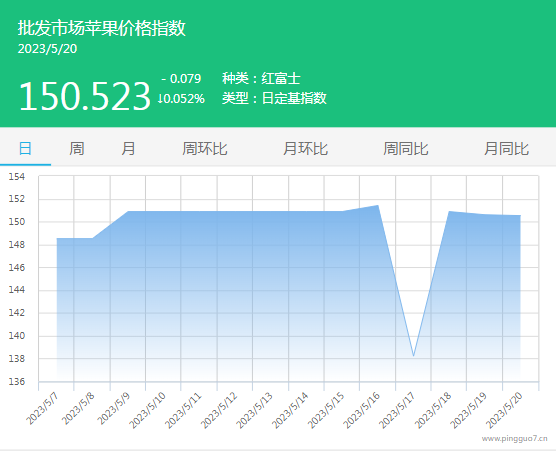Viewport: 556px width, 451px height.
Task: Open the 月同比 tab
Action: tap(506, 148)
